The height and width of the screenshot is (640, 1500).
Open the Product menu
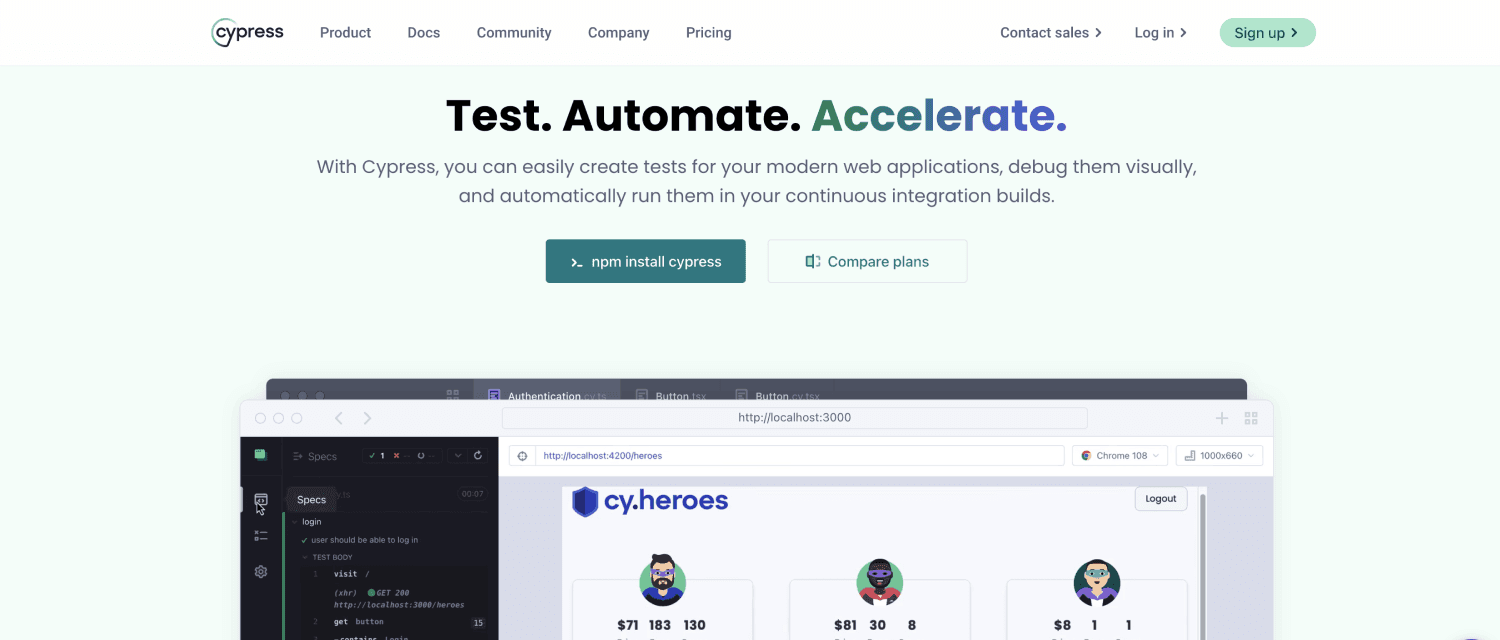pos(345,33)
